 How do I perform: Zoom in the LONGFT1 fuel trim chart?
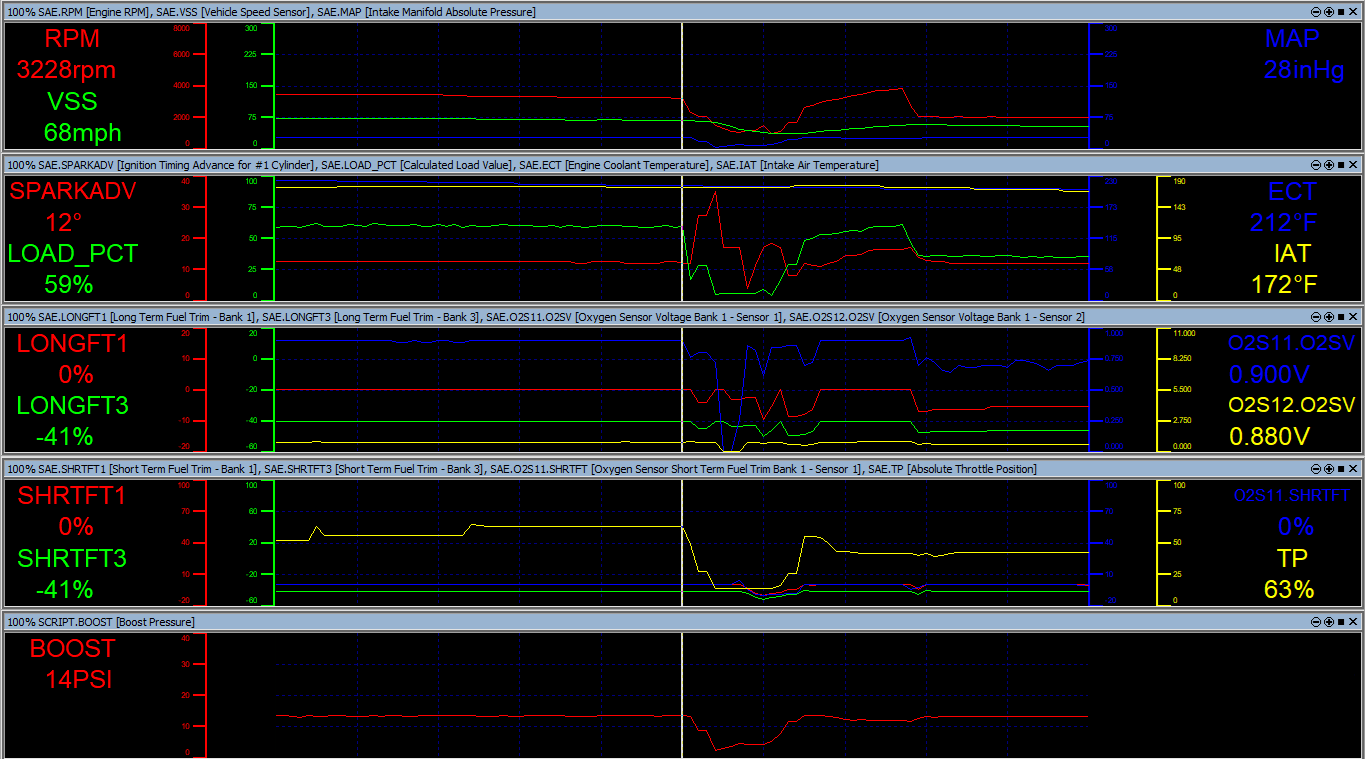[1329, 317]
